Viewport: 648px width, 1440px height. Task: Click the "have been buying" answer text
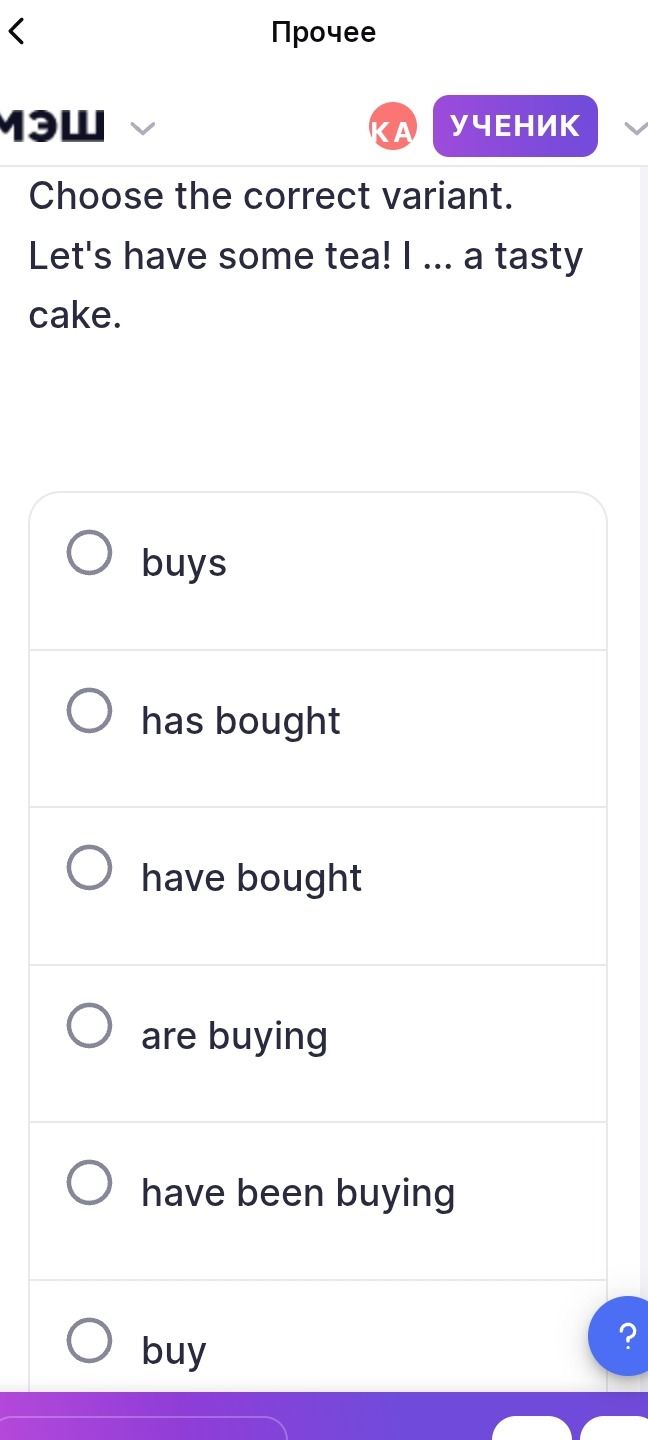point(298,1193)
